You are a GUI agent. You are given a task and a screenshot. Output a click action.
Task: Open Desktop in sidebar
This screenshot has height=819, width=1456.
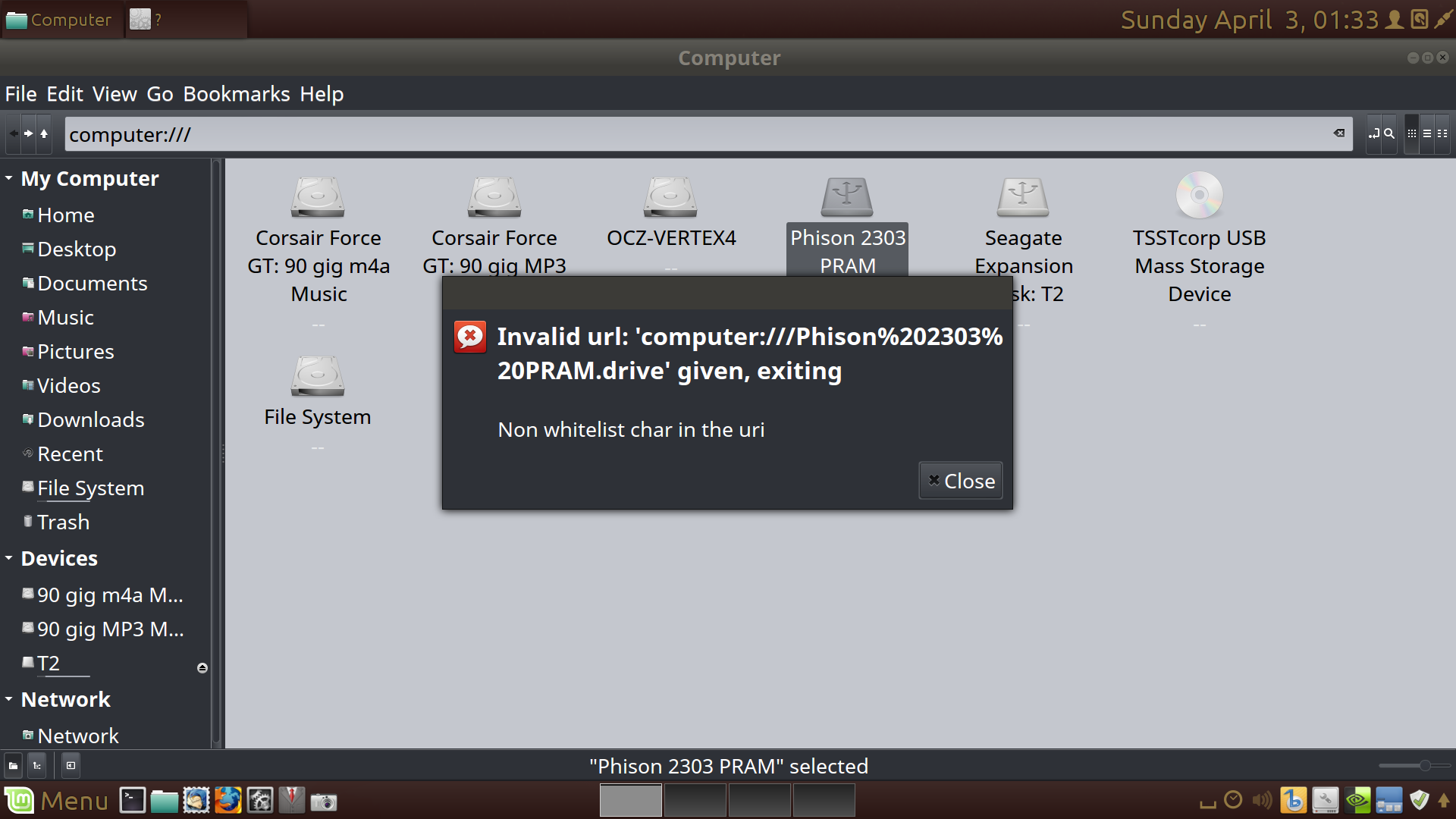77,249
